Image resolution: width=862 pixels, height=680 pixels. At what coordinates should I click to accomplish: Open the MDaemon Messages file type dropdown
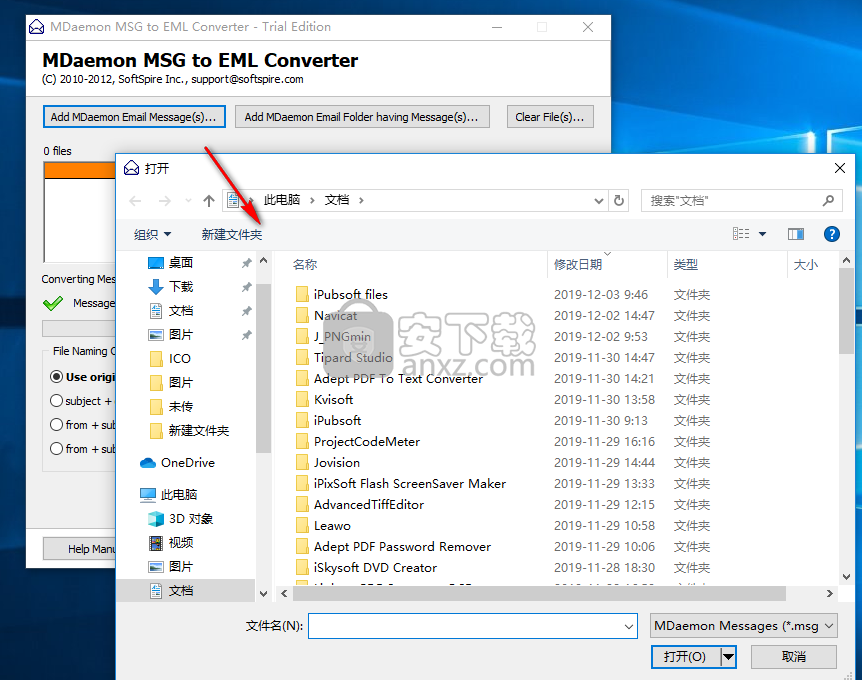tap(743, 626)
